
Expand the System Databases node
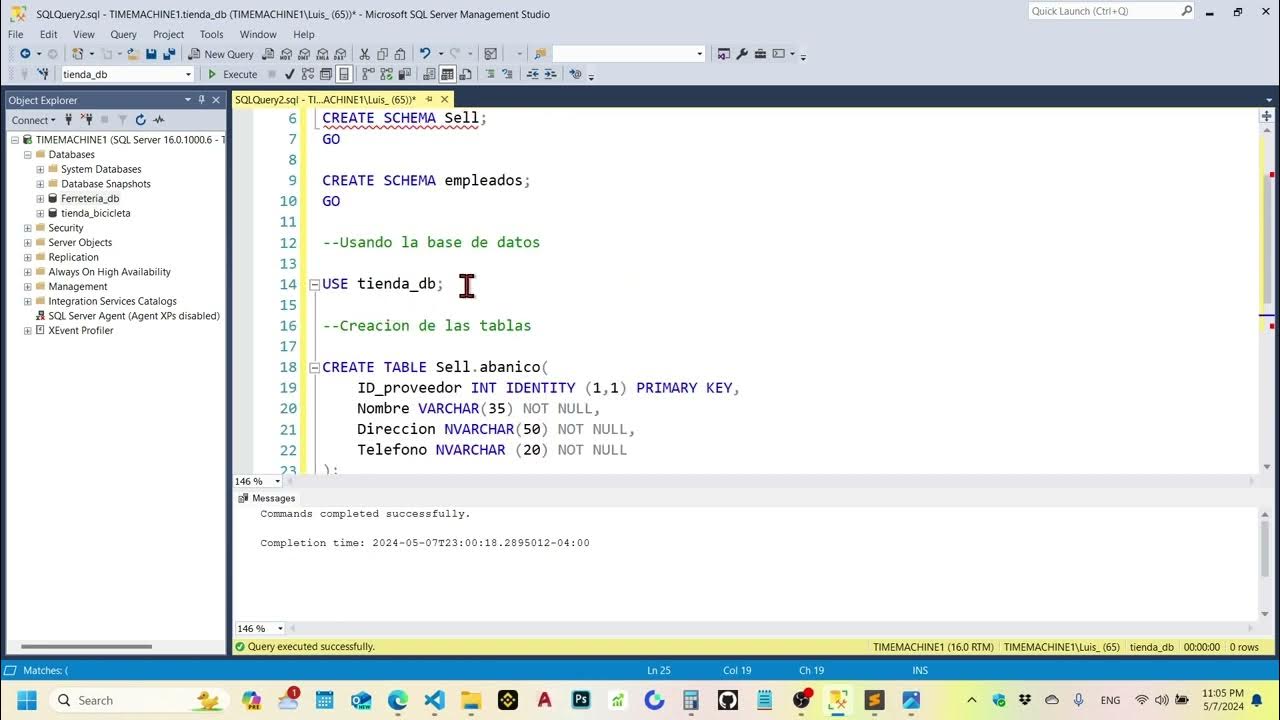[40, 169]
